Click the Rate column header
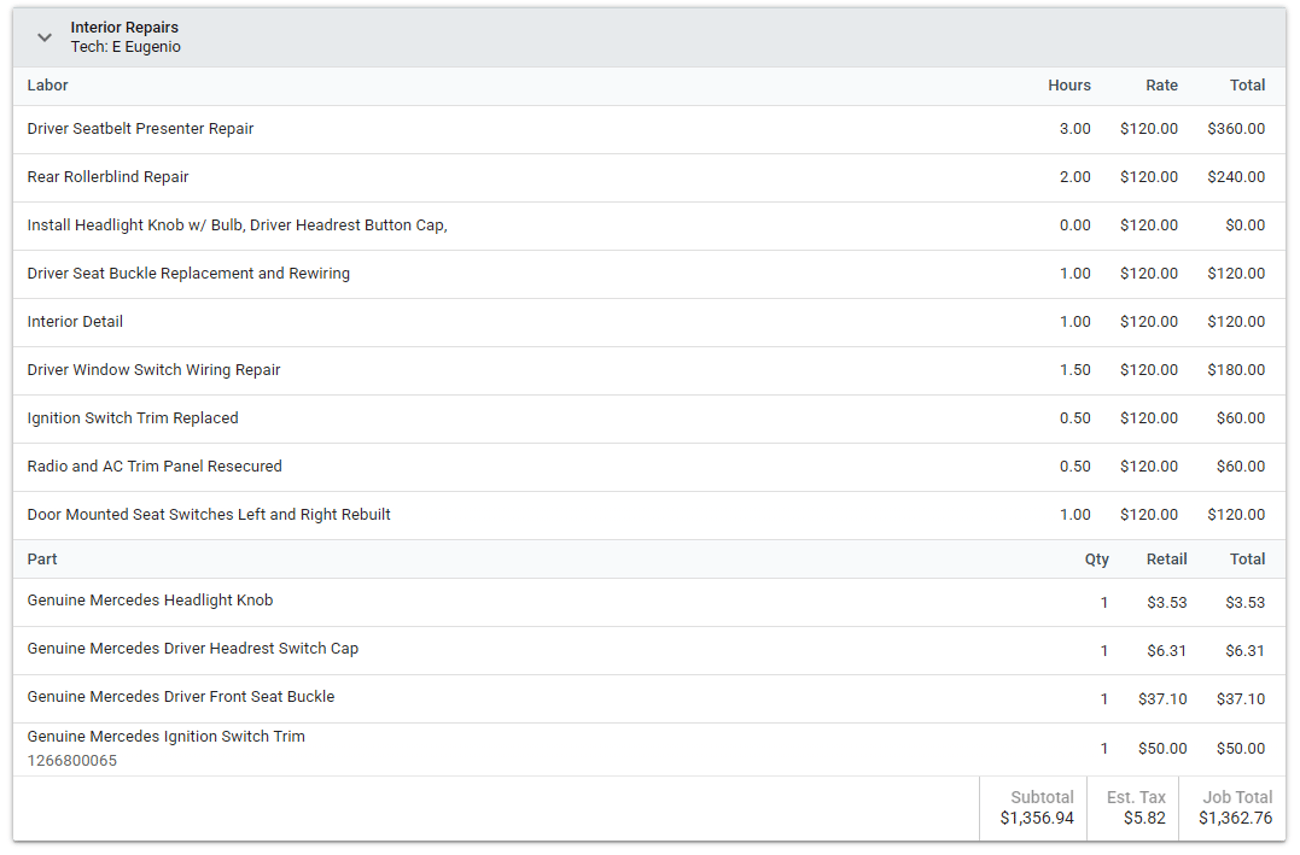Image resolution: width=1300 pixels, height=855 pixels. click(1161, 85)
